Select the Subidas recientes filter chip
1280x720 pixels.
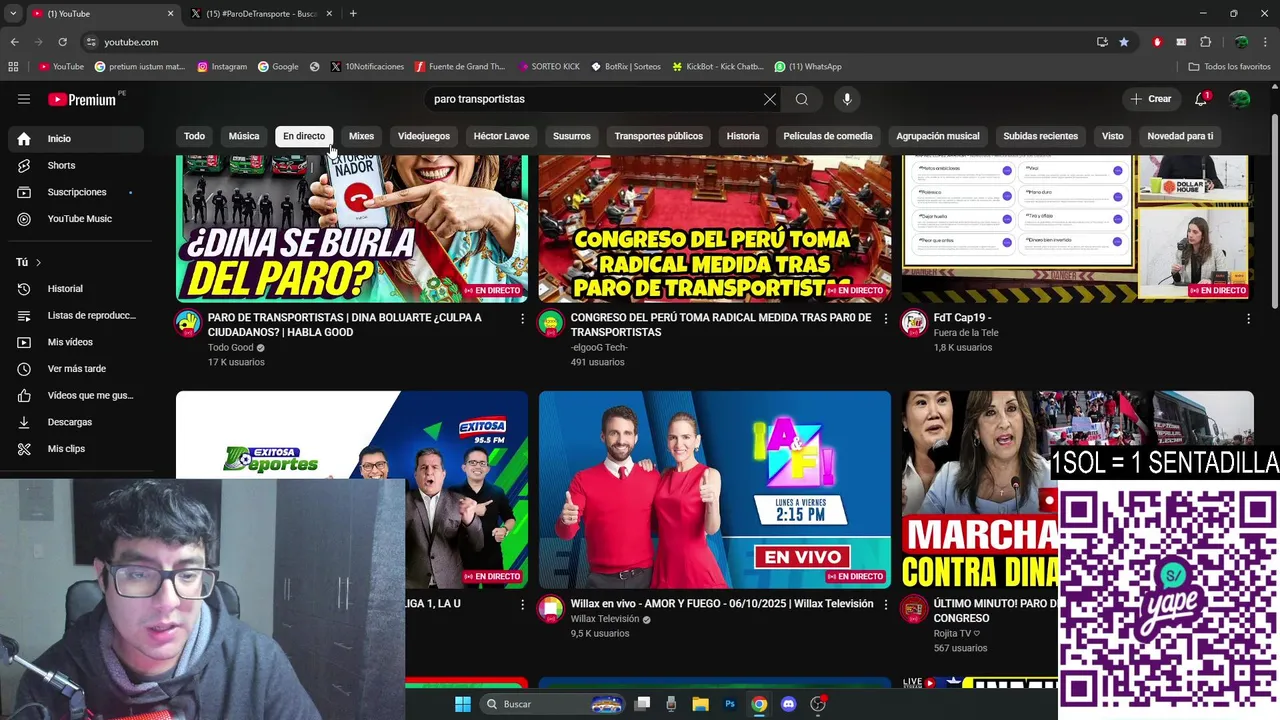[1040, 136]
